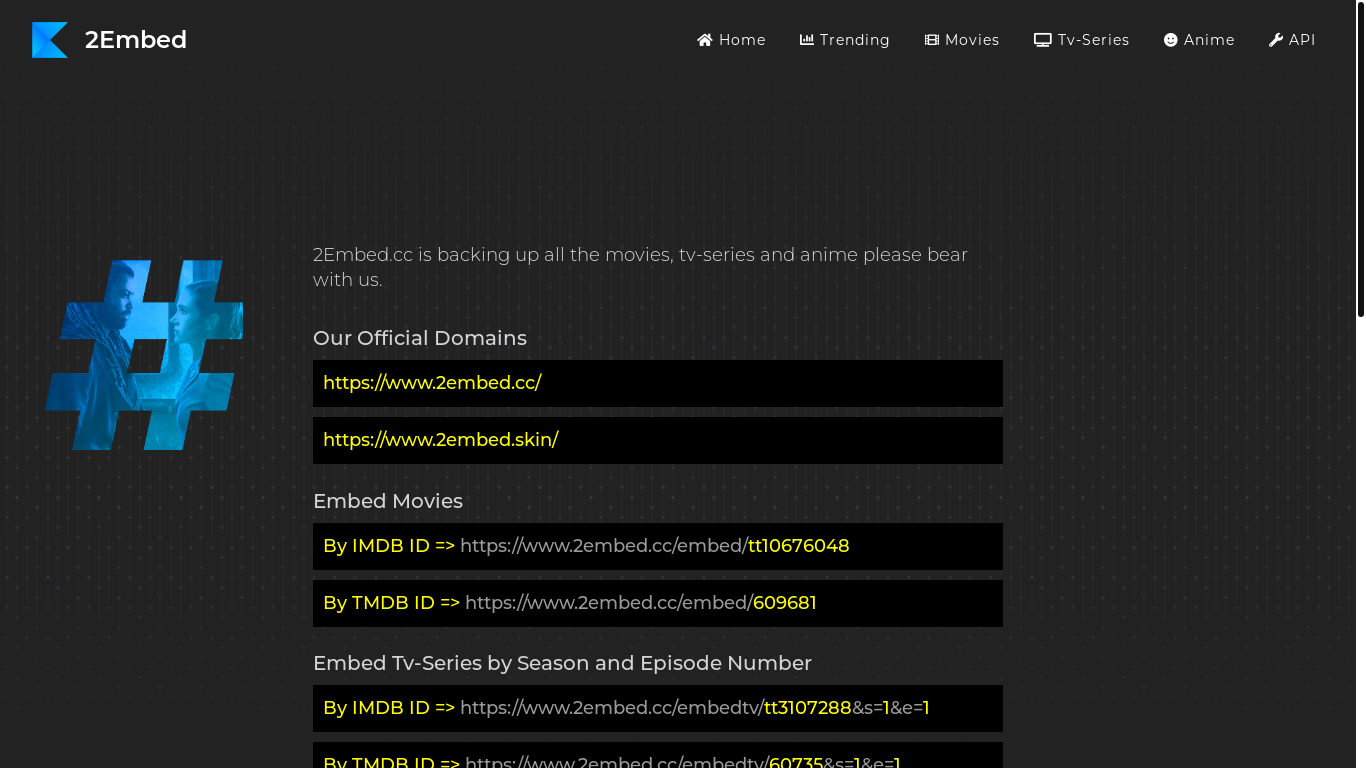Click the smiley icon beside Anime
This screenshot has width=1366, height=768.
pyautogui.click(x=1171, y=40)
